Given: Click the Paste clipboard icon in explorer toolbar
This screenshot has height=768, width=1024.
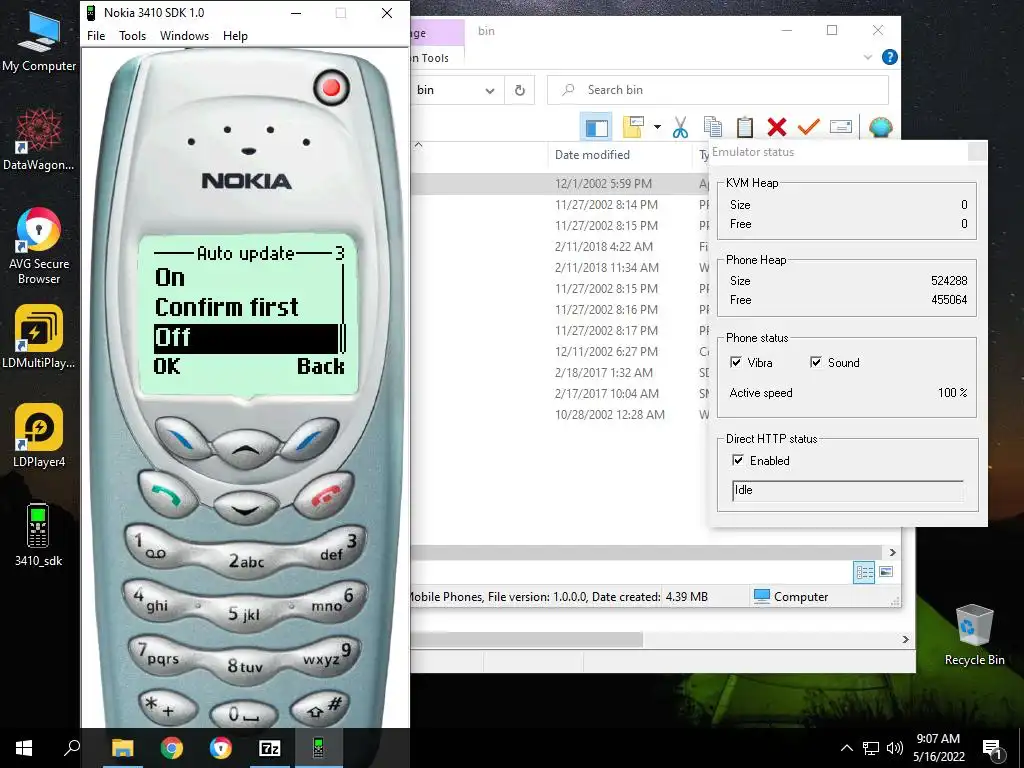Looking at the screenshot, I should [x=744, y=127].
